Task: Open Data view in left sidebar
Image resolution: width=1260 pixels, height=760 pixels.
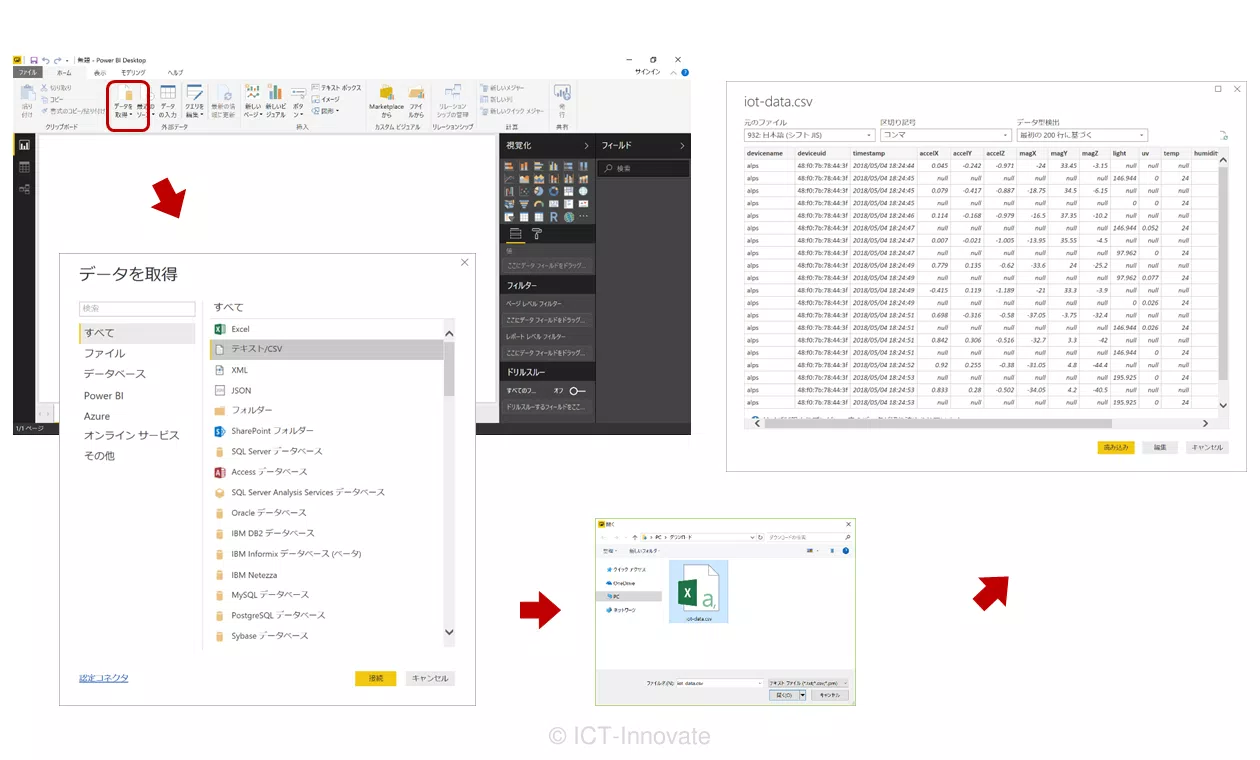Action: (24, 167)
